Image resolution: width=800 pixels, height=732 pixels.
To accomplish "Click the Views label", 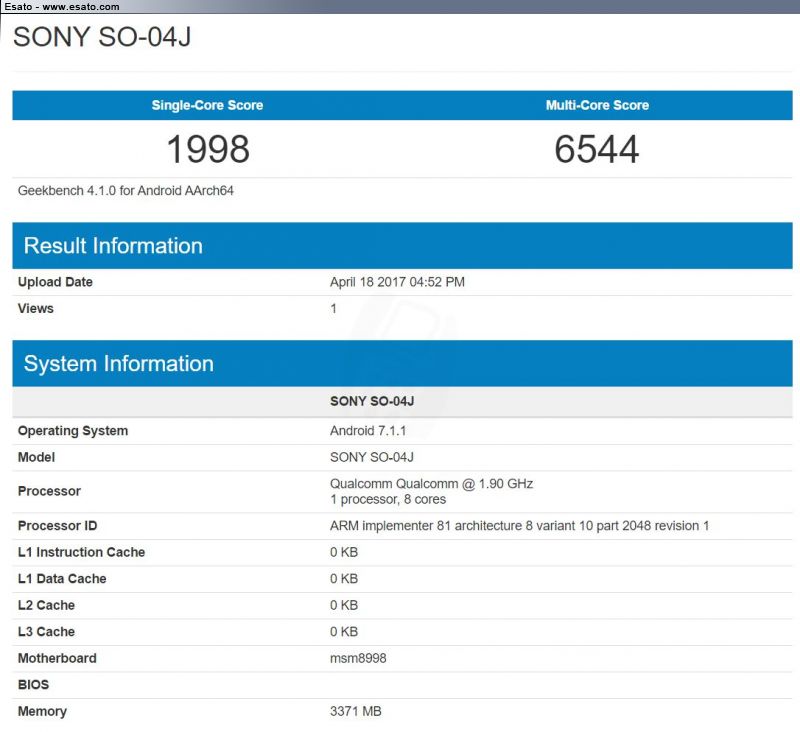I will [36, 309].
